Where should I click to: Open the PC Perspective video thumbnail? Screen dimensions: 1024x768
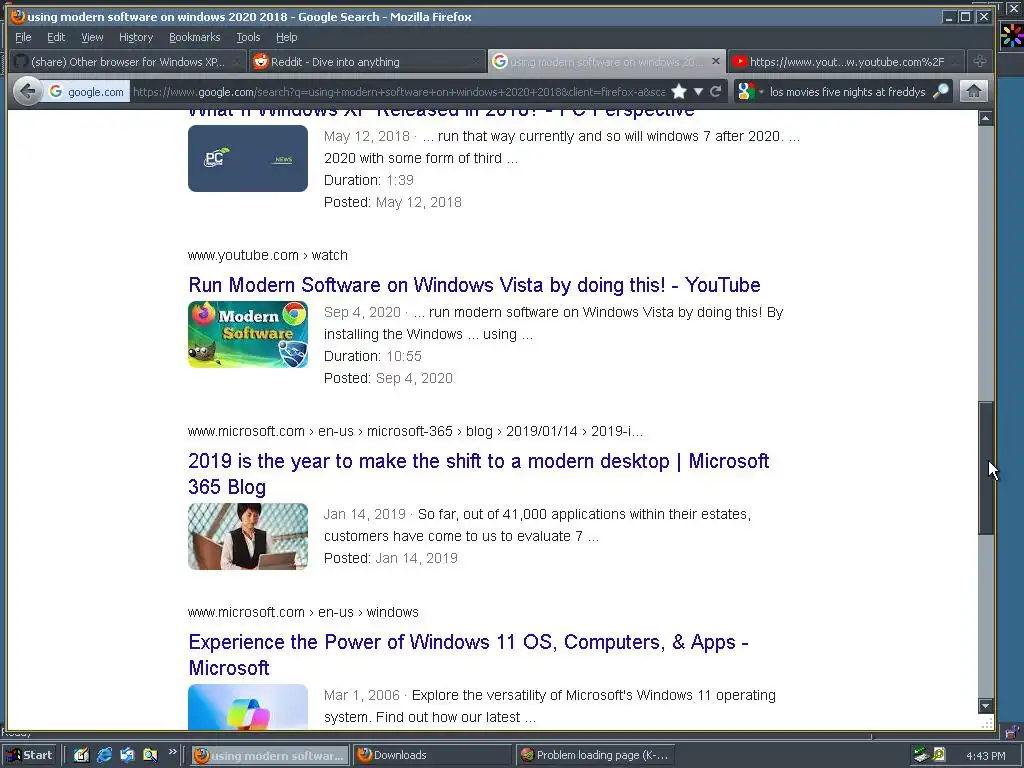(x=248, y=158)
